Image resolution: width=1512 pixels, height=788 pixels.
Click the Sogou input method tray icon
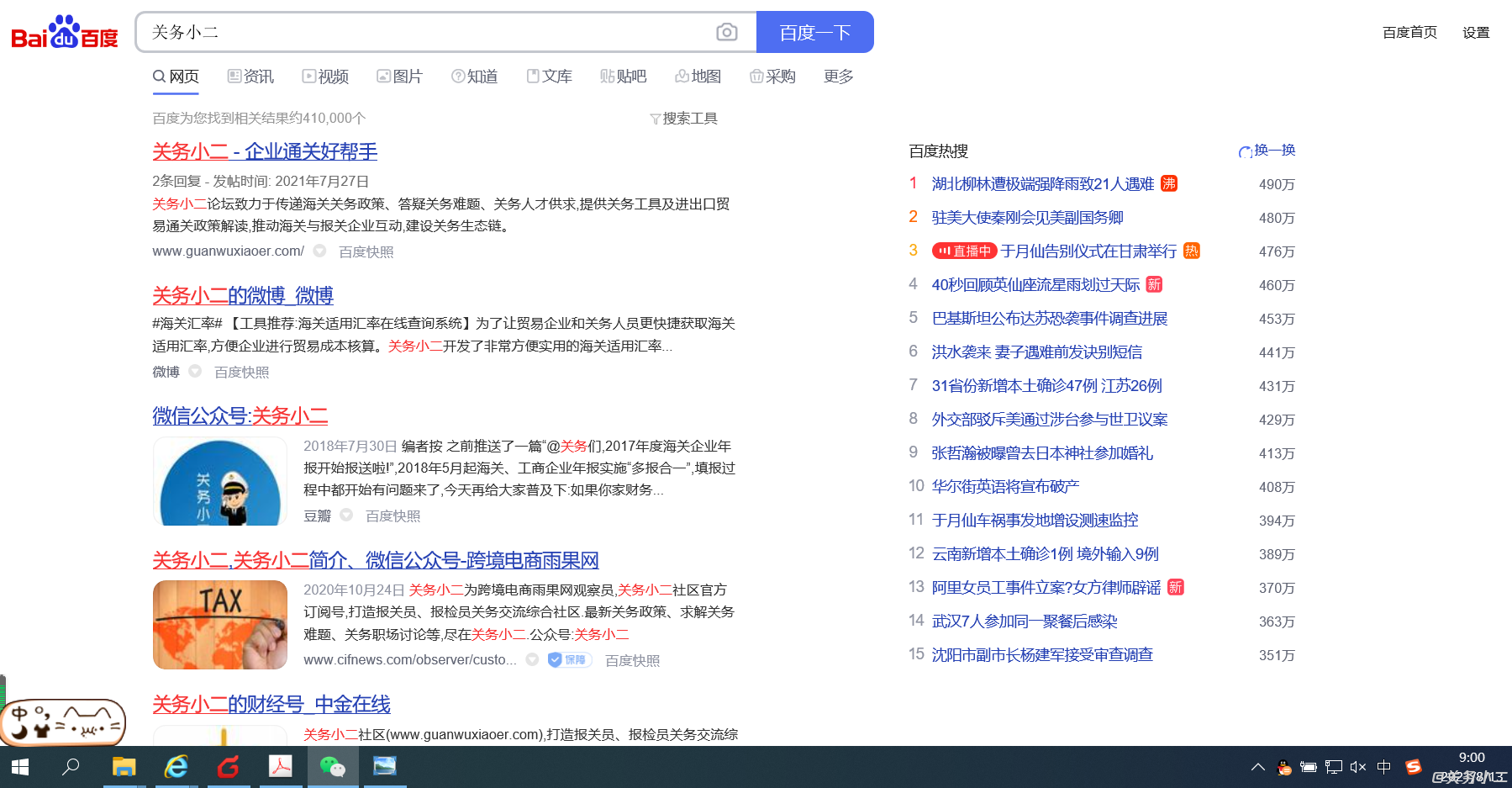pos(1414,767)
